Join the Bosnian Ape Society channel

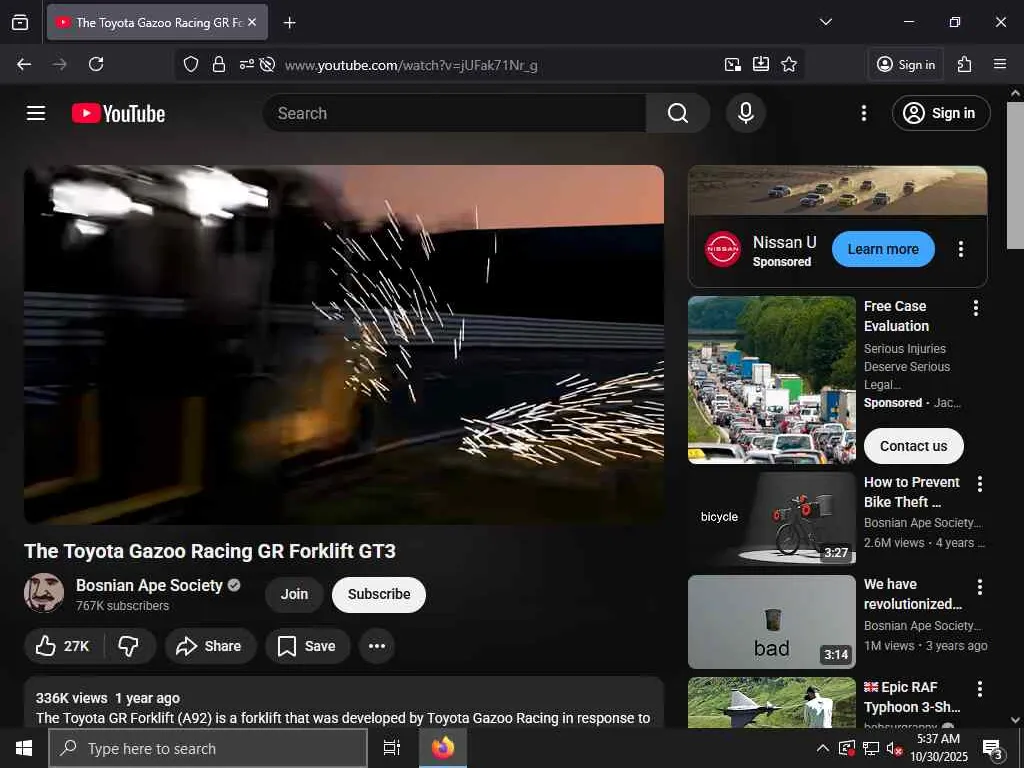tap(294, 594)
